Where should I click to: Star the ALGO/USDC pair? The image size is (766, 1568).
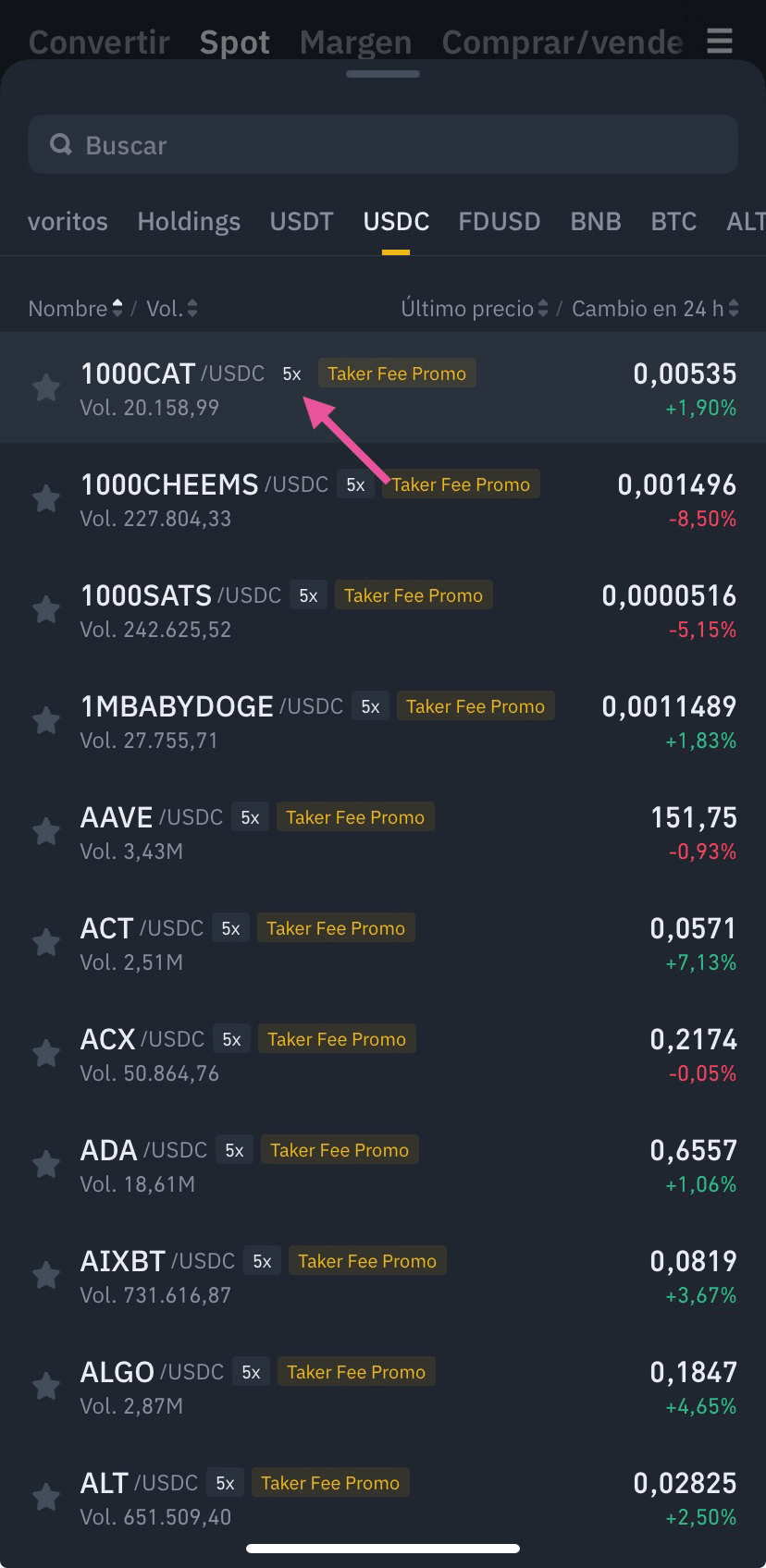[46, 1385]
